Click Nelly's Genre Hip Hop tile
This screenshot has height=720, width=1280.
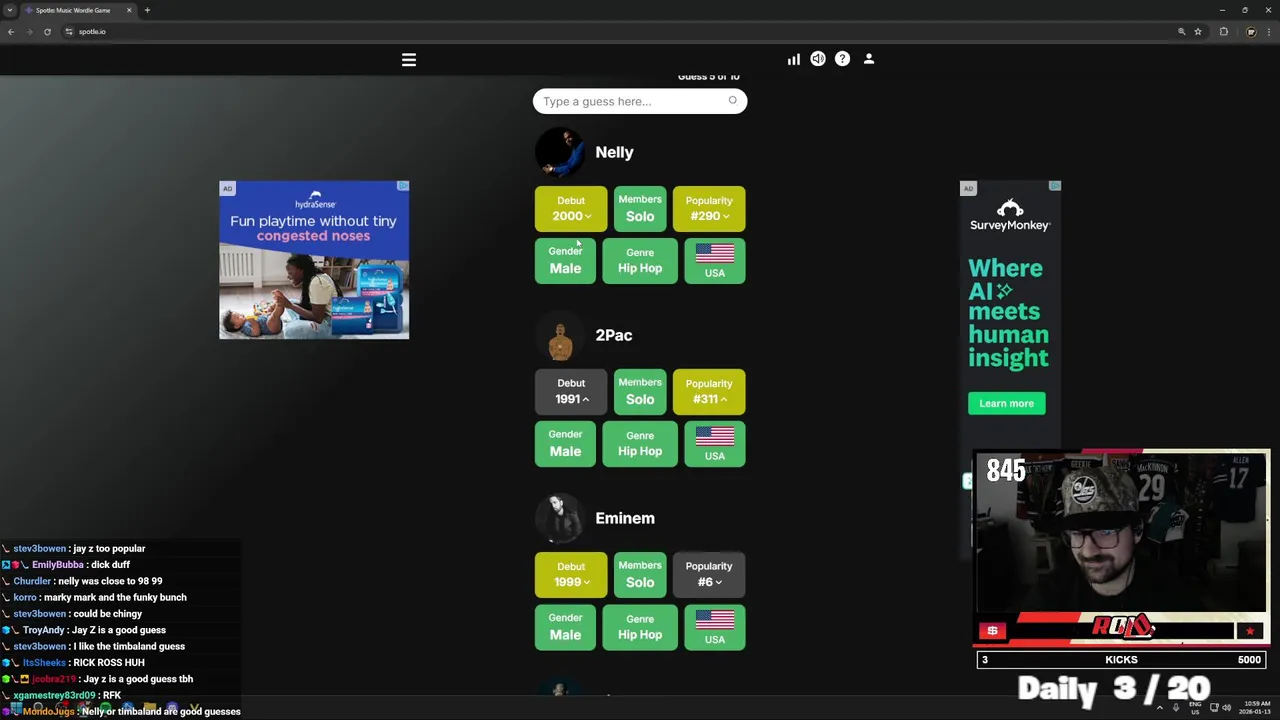(640, 261)
